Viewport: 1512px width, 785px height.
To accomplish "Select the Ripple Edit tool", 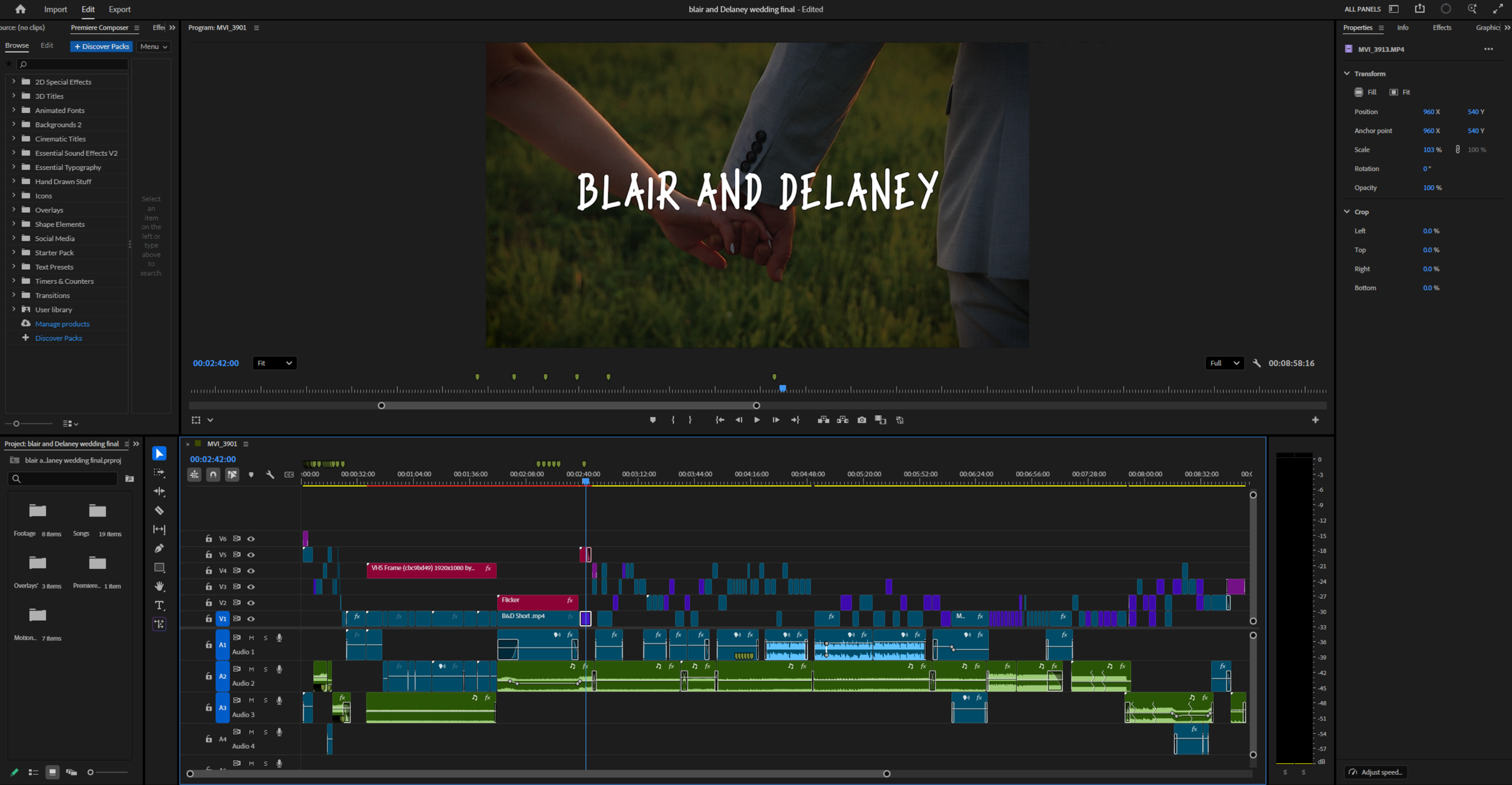I will click(x=159, y=492).
